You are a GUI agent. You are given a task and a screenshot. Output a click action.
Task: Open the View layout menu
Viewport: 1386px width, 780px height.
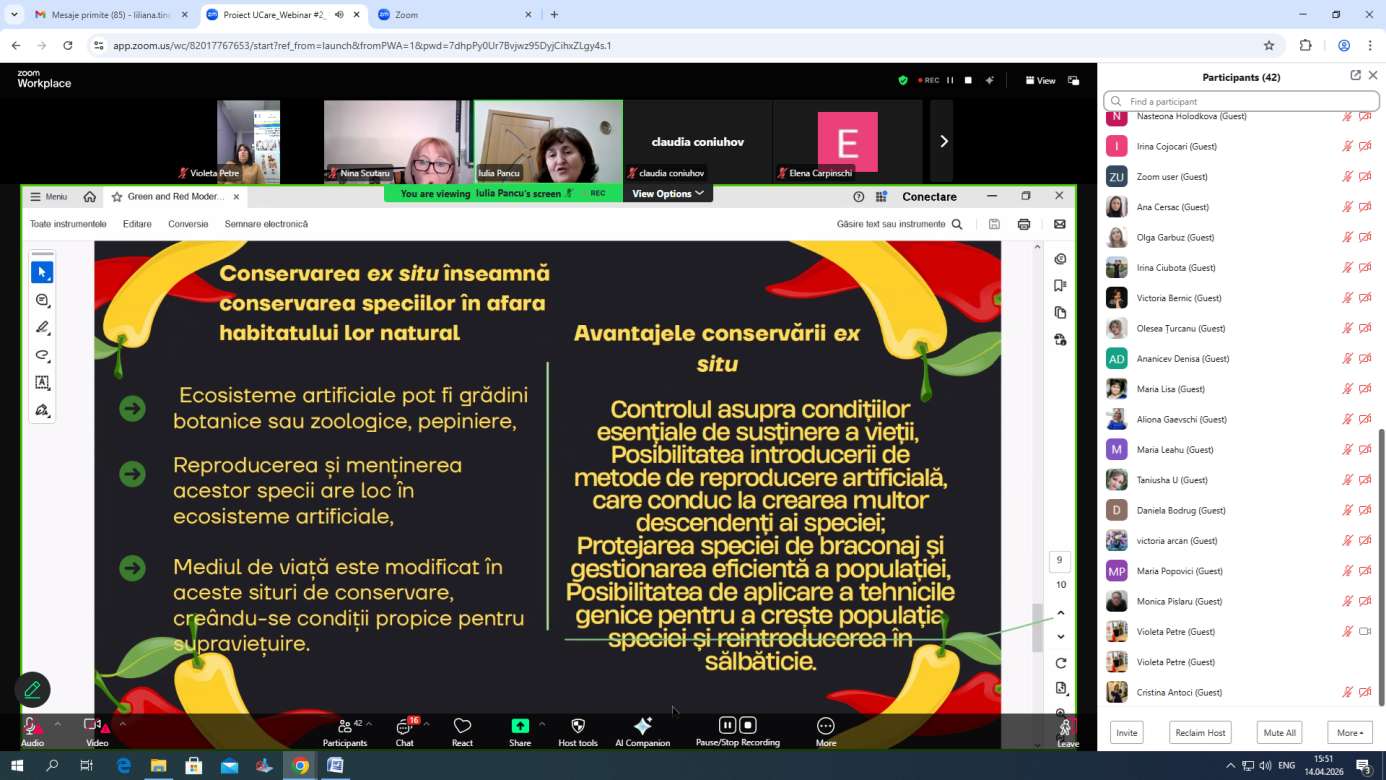coord(1040,81)
